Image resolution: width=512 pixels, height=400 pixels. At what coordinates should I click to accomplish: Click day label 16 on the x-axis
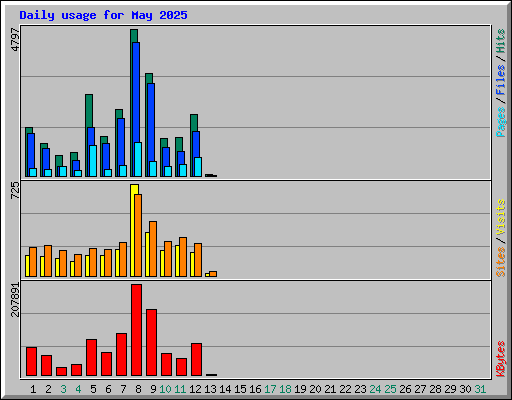point(255,389)
